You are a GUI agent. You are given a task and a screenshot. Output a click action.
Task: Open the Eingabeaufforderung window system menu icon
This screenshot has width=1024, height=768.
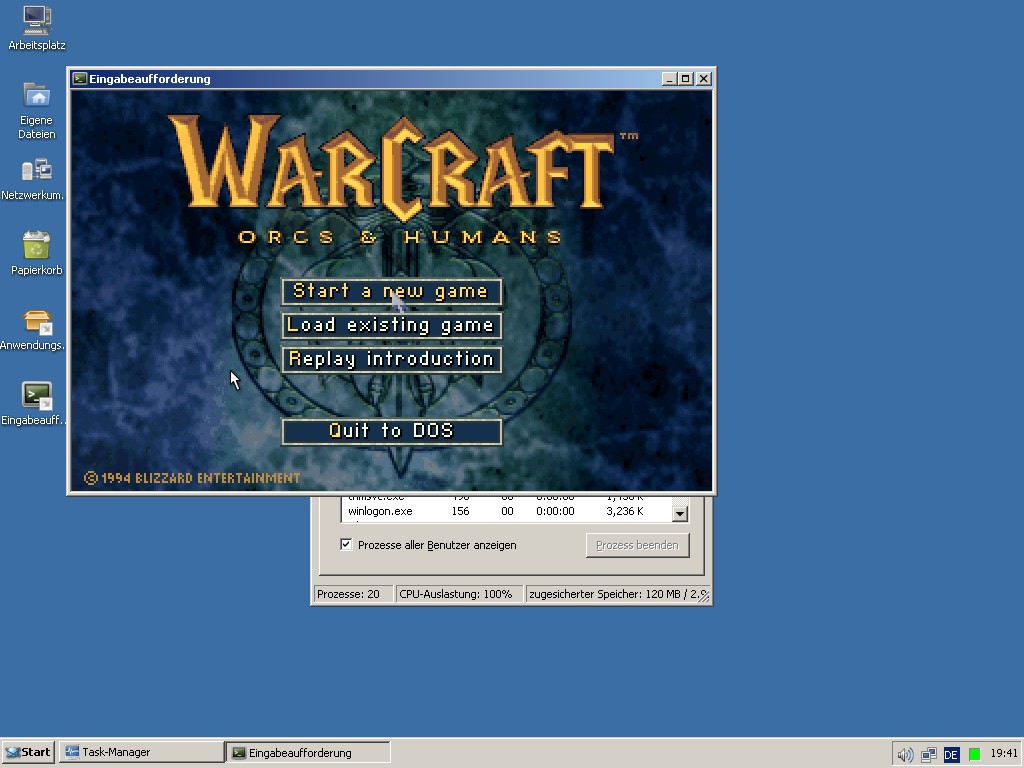(x=80, y=79)
